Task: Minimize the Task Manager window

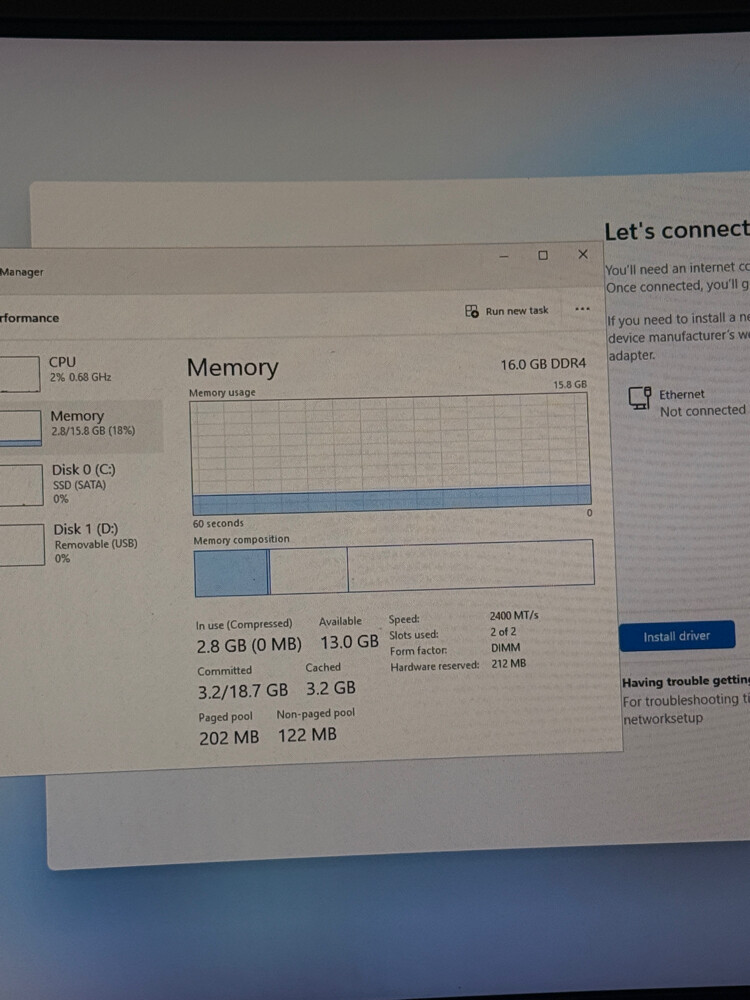Action: click(x=504, y=256)
